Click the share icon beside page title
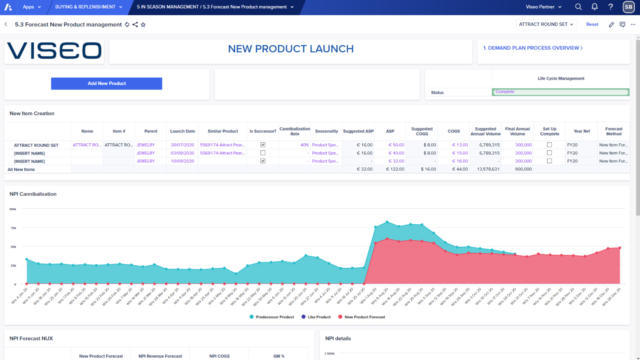 point(135,24)
